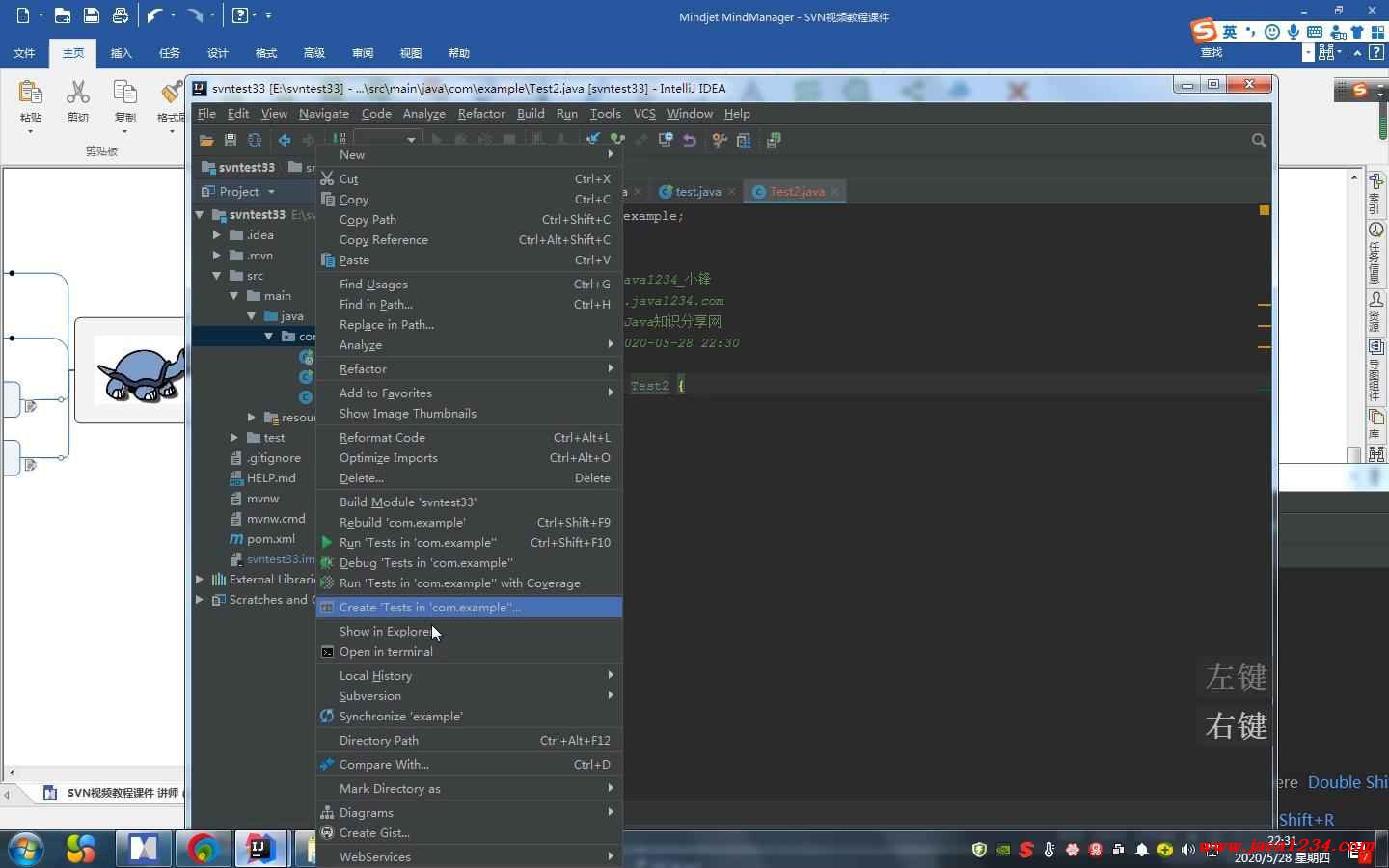Expand Scratches and Consoles node
The image size is (1389, 868).
tap(200, 600)
